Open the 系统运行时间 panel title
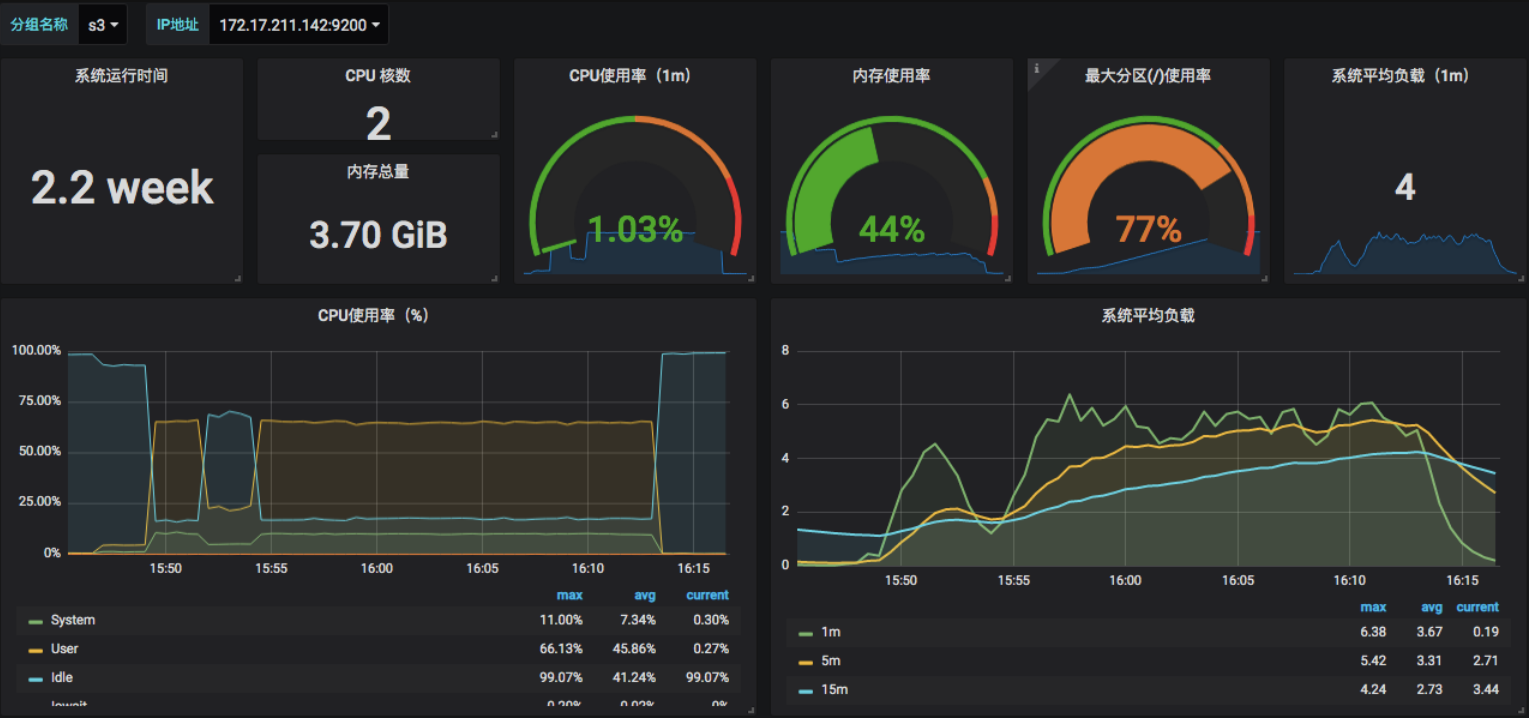Screen dimensions: 1529x718 [121, 76]
